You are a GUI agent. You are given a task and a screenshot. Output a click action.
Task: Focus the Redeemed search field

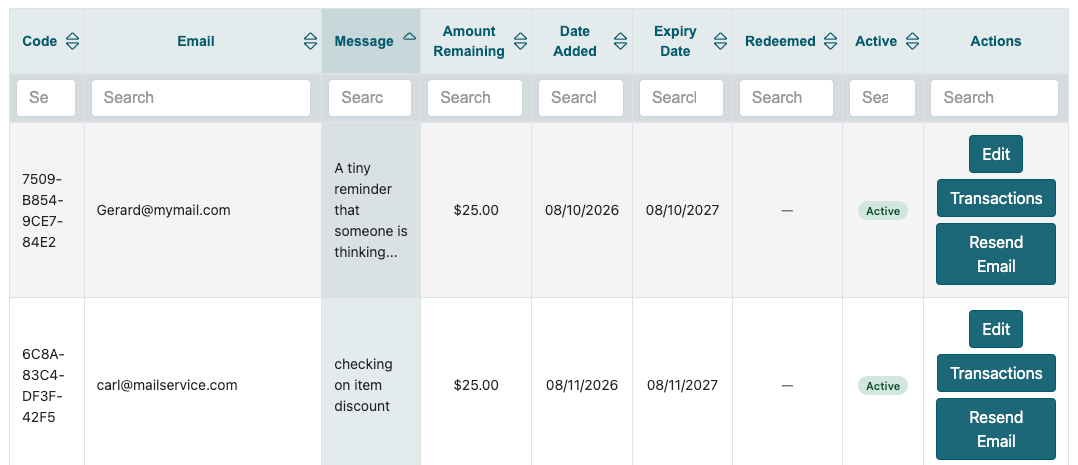[x=786, y=98]
